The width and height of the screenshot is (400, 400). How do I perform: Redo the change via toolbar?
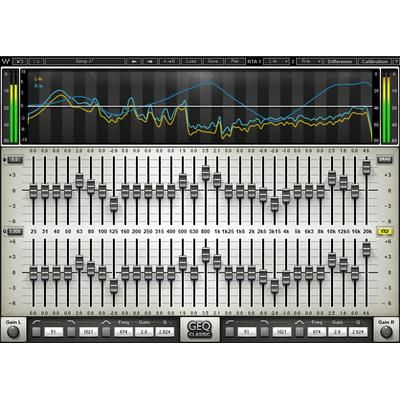pos(37,61)
